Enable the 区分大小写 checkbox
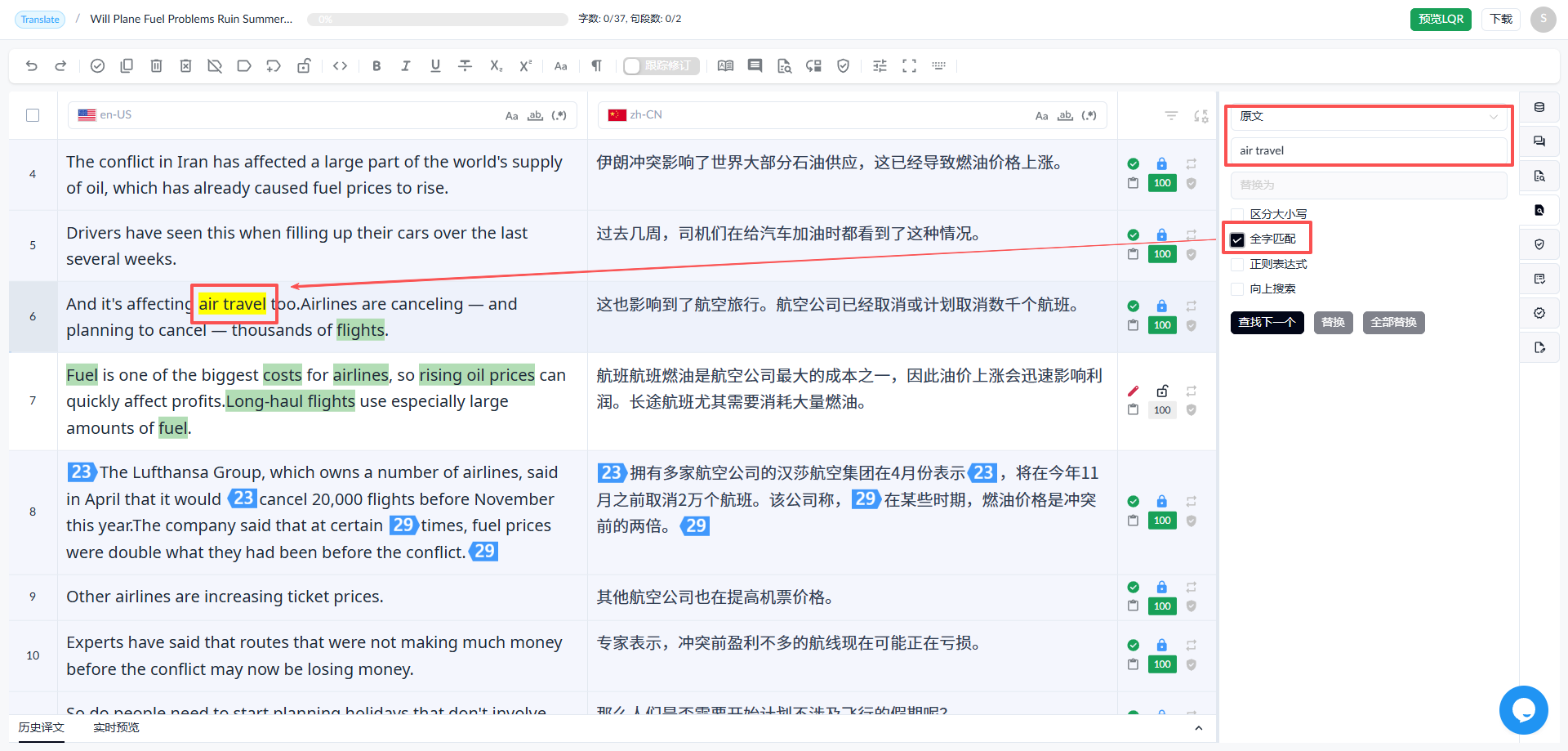Image resolution: width=1568 pixels, height=751 pixels. click(1237, 214)
